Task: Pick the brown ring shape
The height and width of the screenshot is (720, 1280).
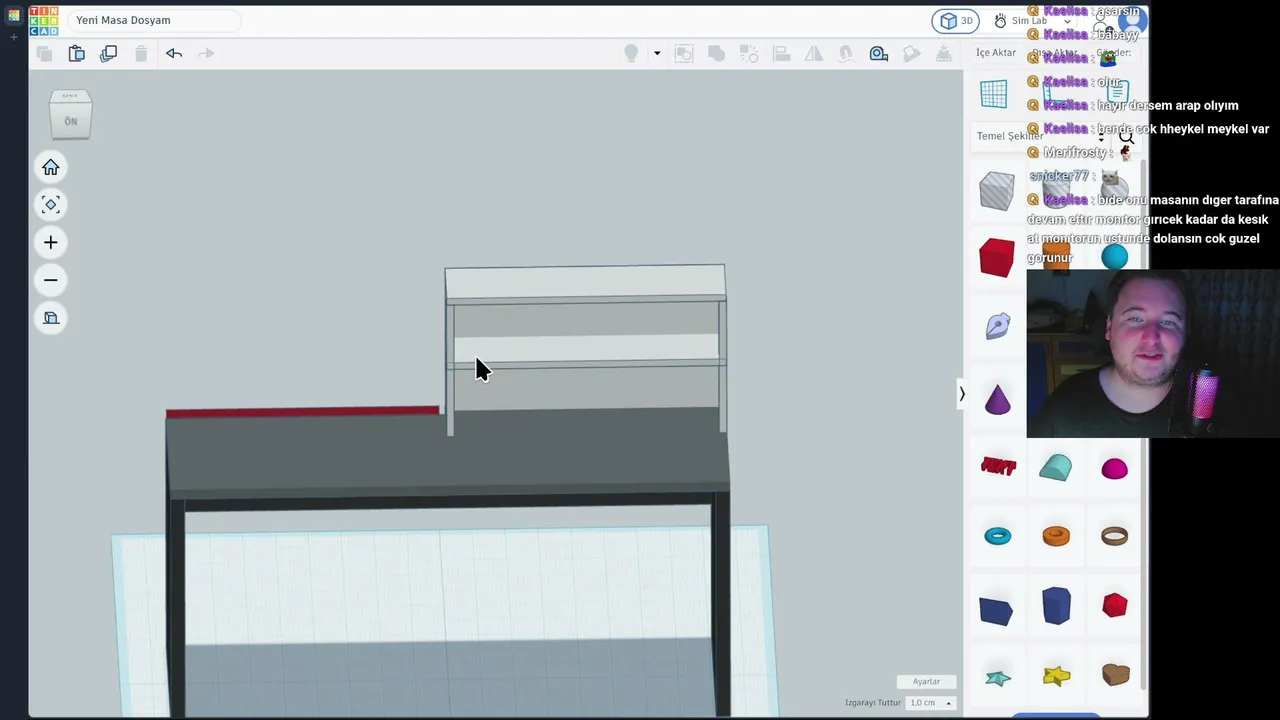Action: coord(1114,536)
